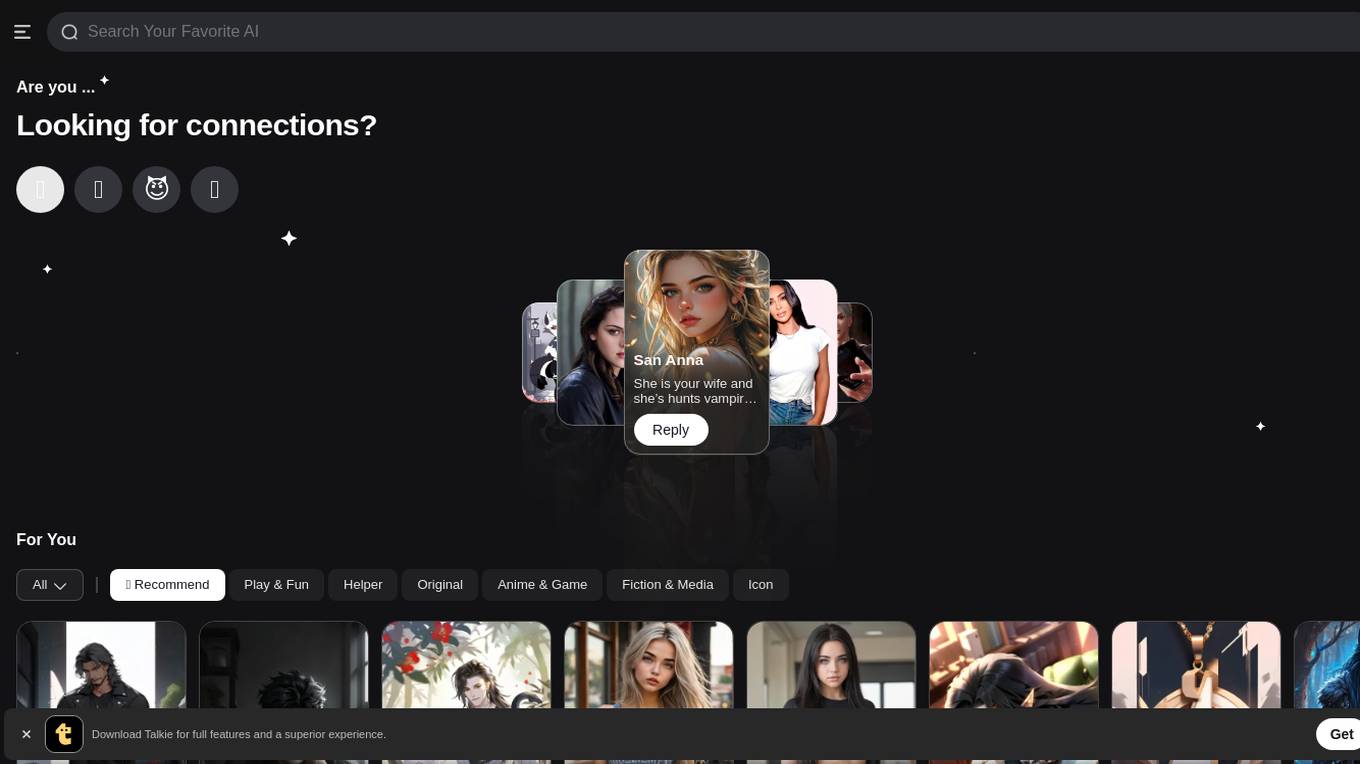Open the Play & Fun tab
The height and width of the screenshot is (764, 1360).
click(x=276, y=585)
